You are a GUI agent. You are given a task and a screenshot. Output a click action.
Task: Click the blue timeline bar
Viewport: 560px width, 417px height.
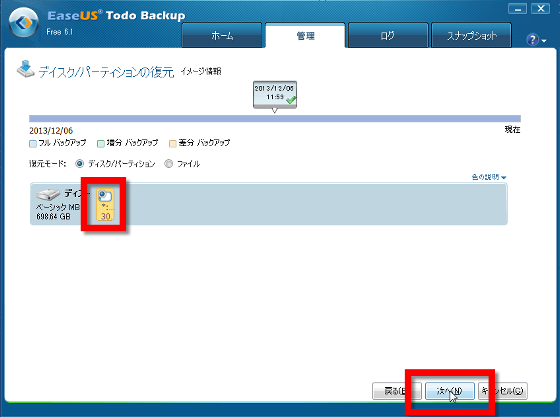coord(275,119)
